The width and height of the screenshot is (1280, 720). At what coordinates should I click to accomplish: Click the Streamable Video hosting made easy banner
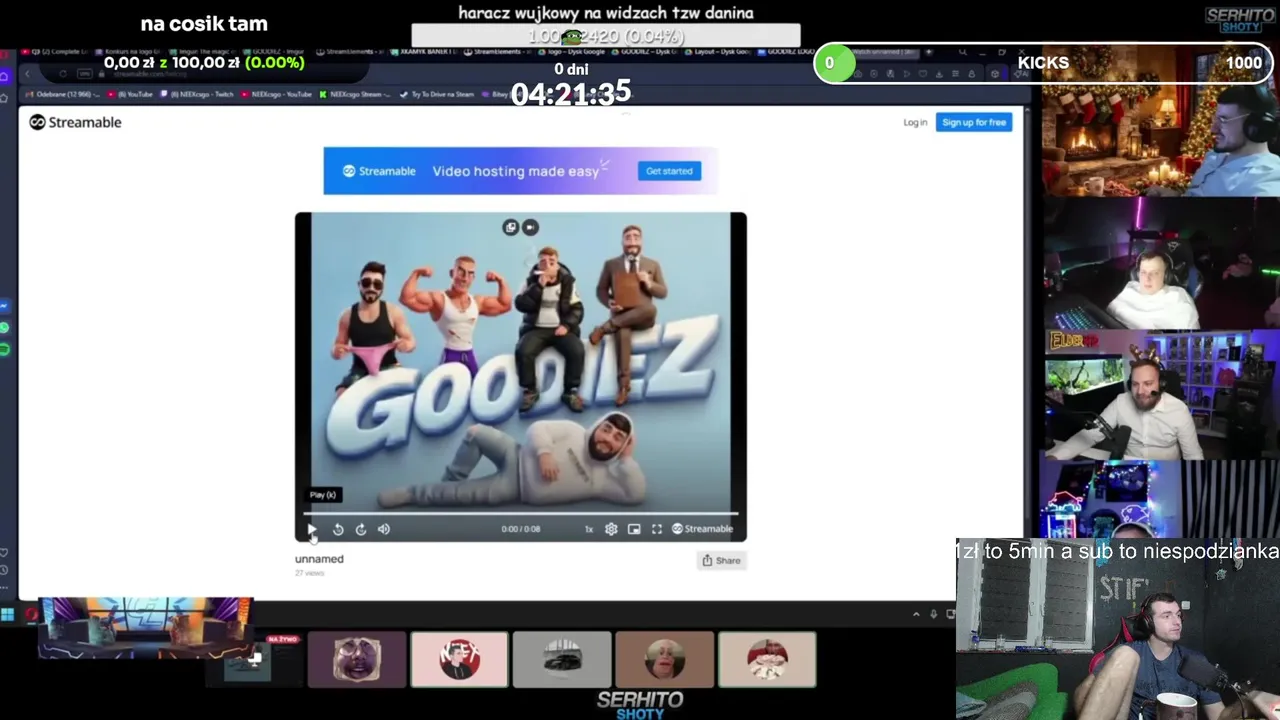pyautogui.click(x=520, y=171)
